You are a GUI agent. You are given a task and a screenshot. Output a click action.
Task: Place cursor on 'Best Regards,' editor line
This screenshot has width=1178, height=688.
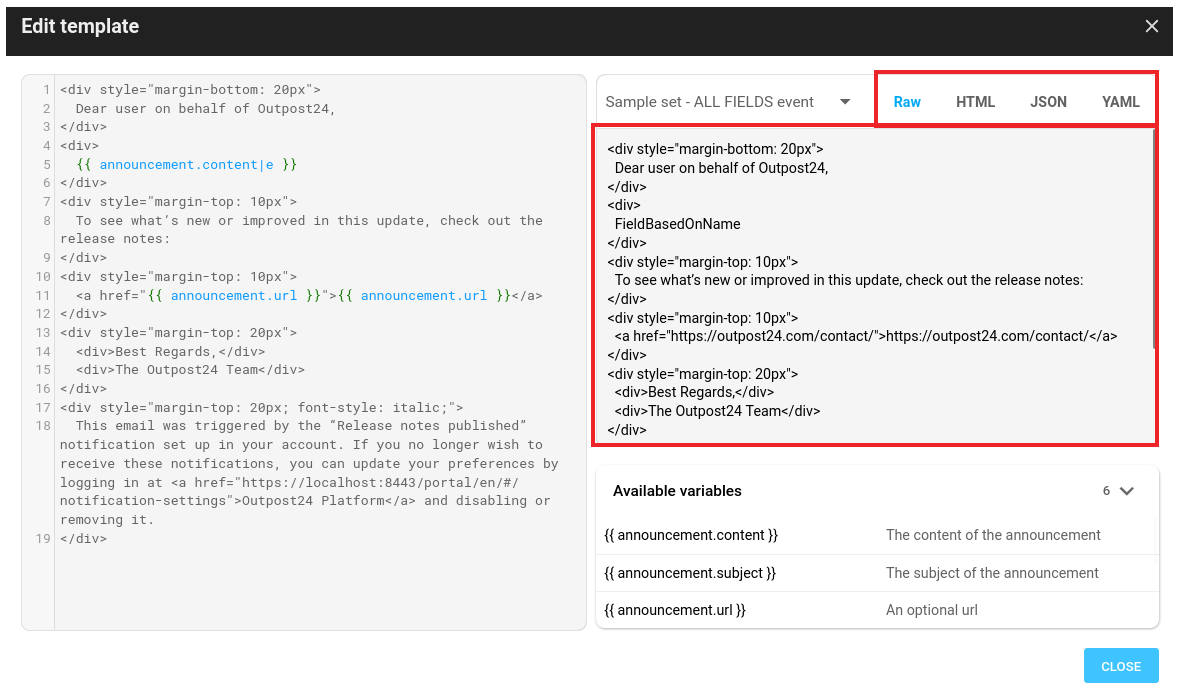[190, 351]
